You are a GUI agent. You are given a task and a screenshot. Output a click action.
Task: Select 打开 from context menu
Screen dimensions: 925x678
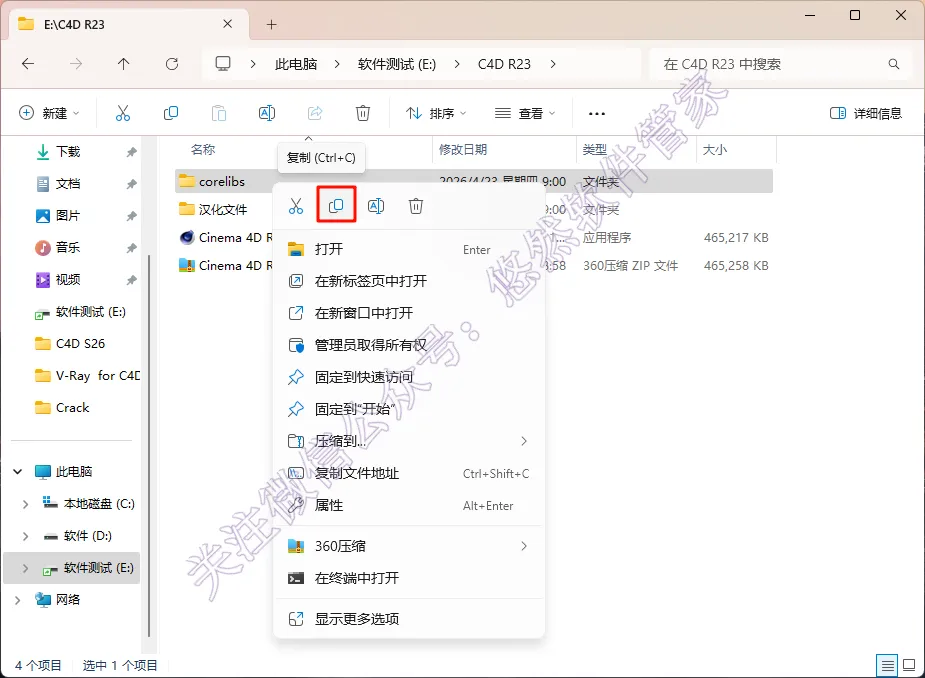[x=409, y=249]
